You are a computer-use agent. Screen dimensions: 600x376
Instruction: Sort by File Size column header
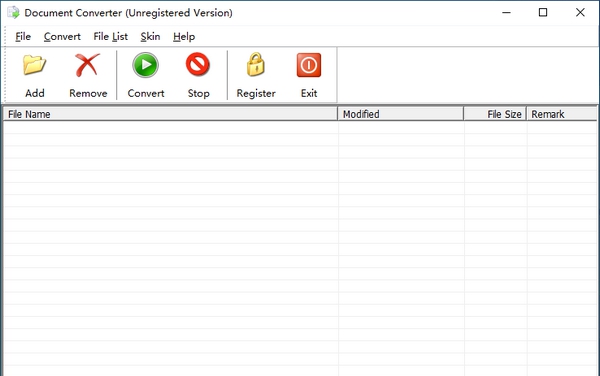[495, 114]
